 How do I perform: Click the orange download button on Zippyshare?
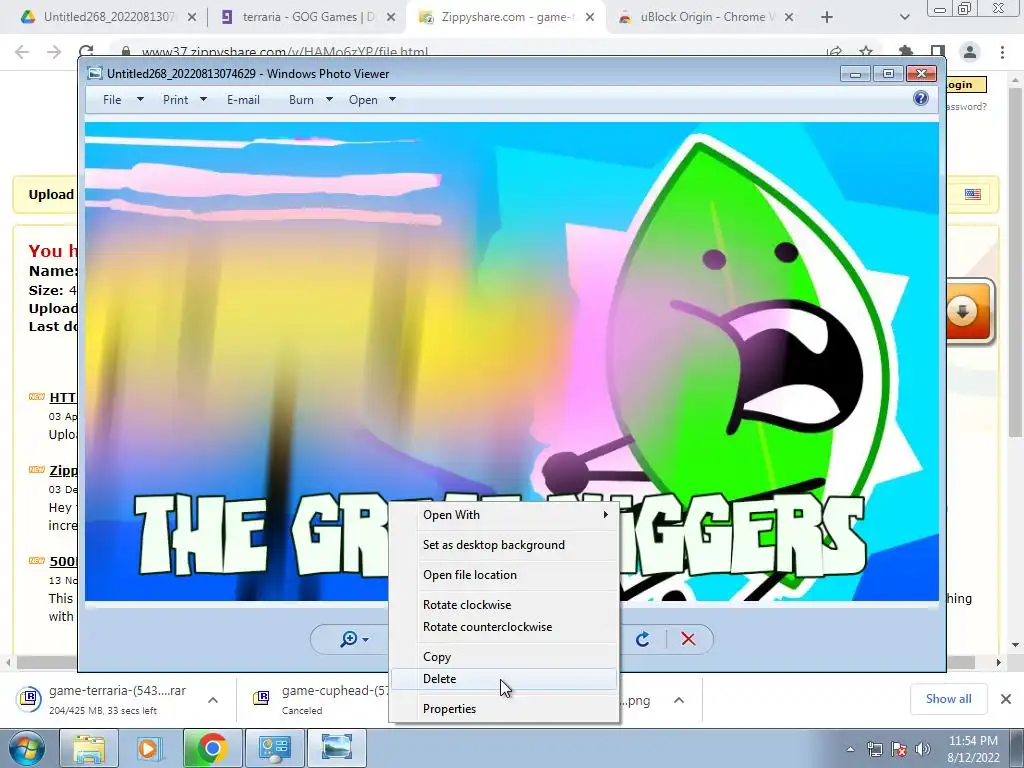969,312
